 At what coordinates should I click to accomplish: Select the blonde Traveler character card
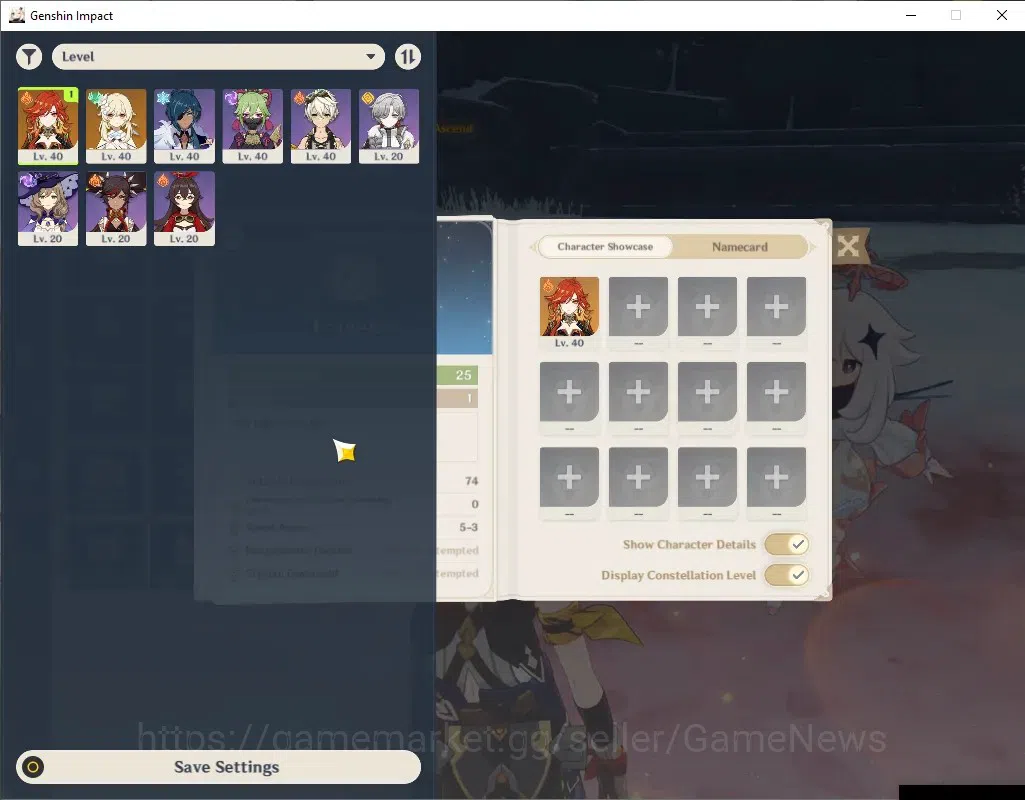click(116, 125)
